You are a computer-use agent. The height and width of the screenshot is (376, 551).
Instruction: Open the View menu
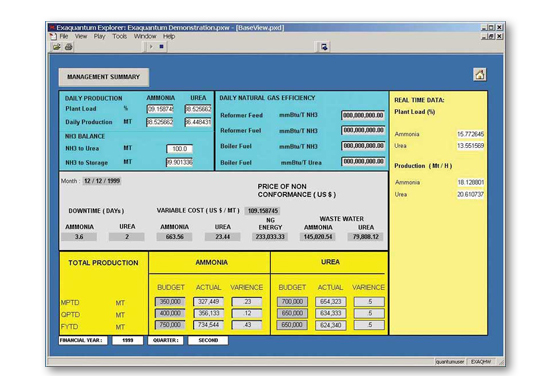coord(80,36)
